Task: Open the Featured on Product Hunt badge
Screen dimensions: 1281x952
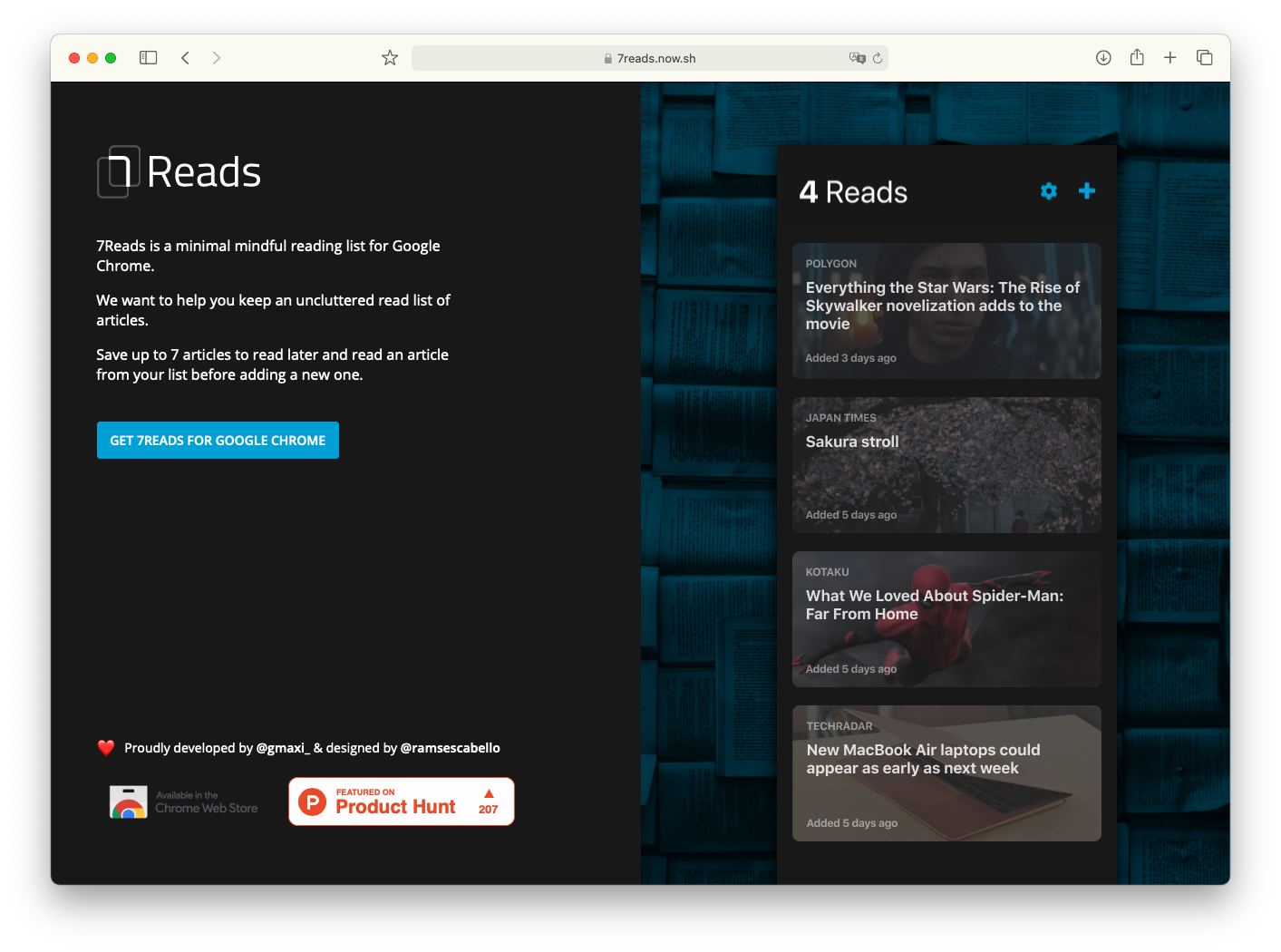Action: [402, 801]
